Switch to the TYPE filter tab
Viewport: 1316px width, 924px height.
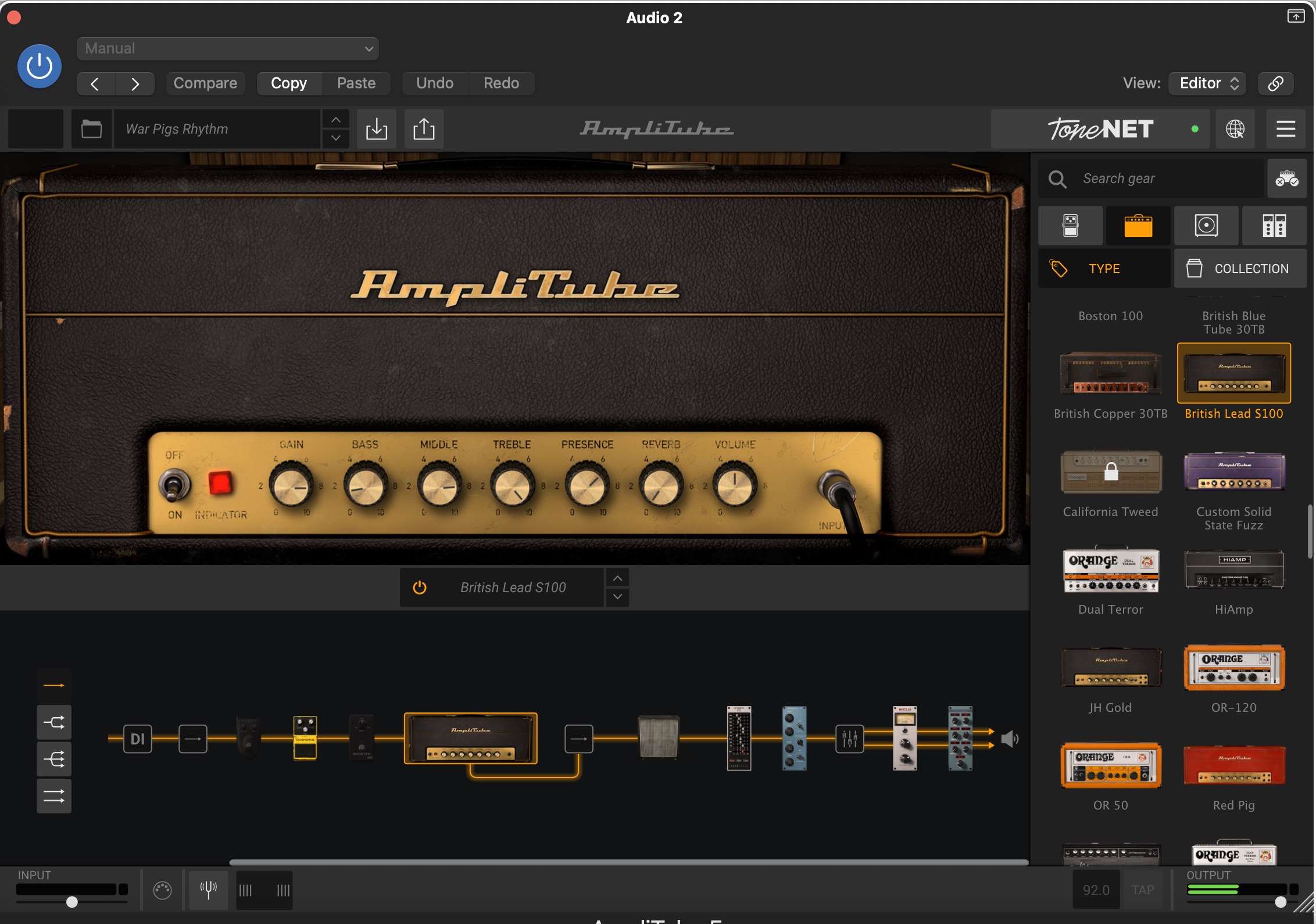(x=1104, y=268)
